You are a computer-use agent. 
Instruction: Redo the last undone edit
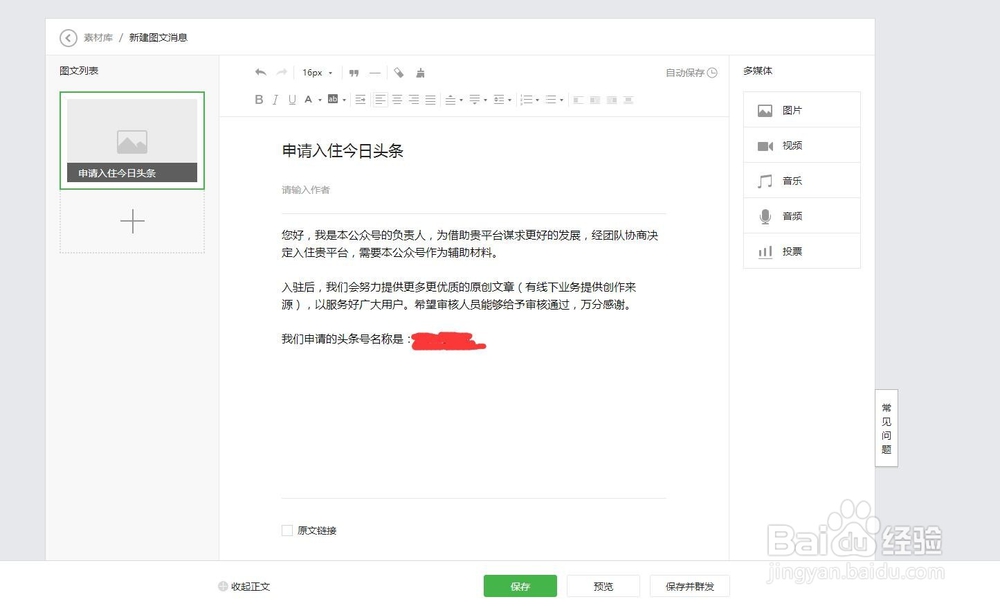coord(281,72)
